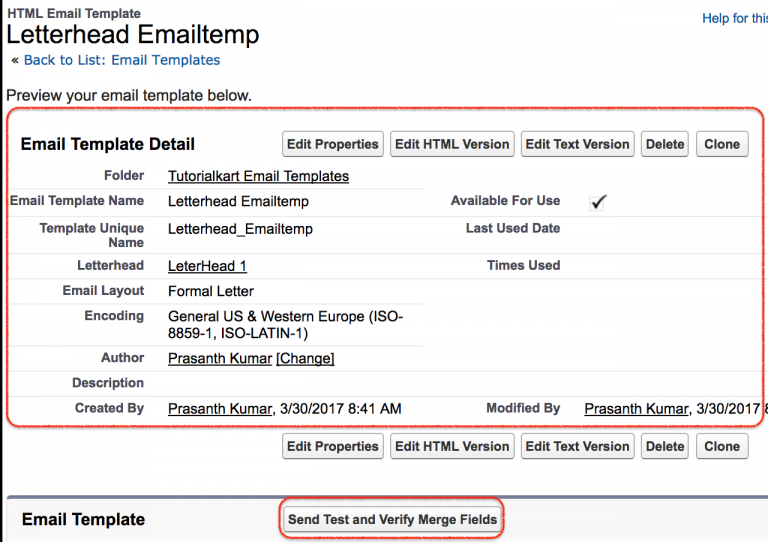Open Modified By Prasanth Kumar link
768x542 pixels.
636,409
